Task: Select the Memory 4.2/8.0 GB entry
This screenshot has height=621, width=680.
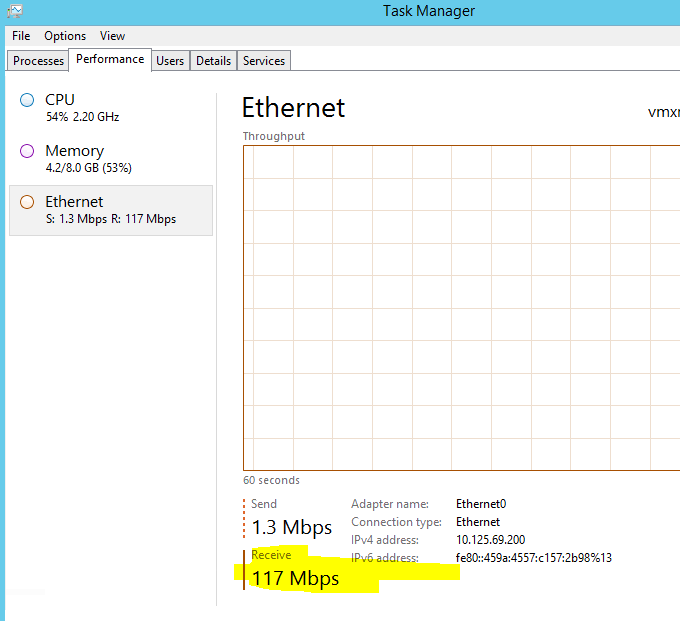Action: point(111,159)
